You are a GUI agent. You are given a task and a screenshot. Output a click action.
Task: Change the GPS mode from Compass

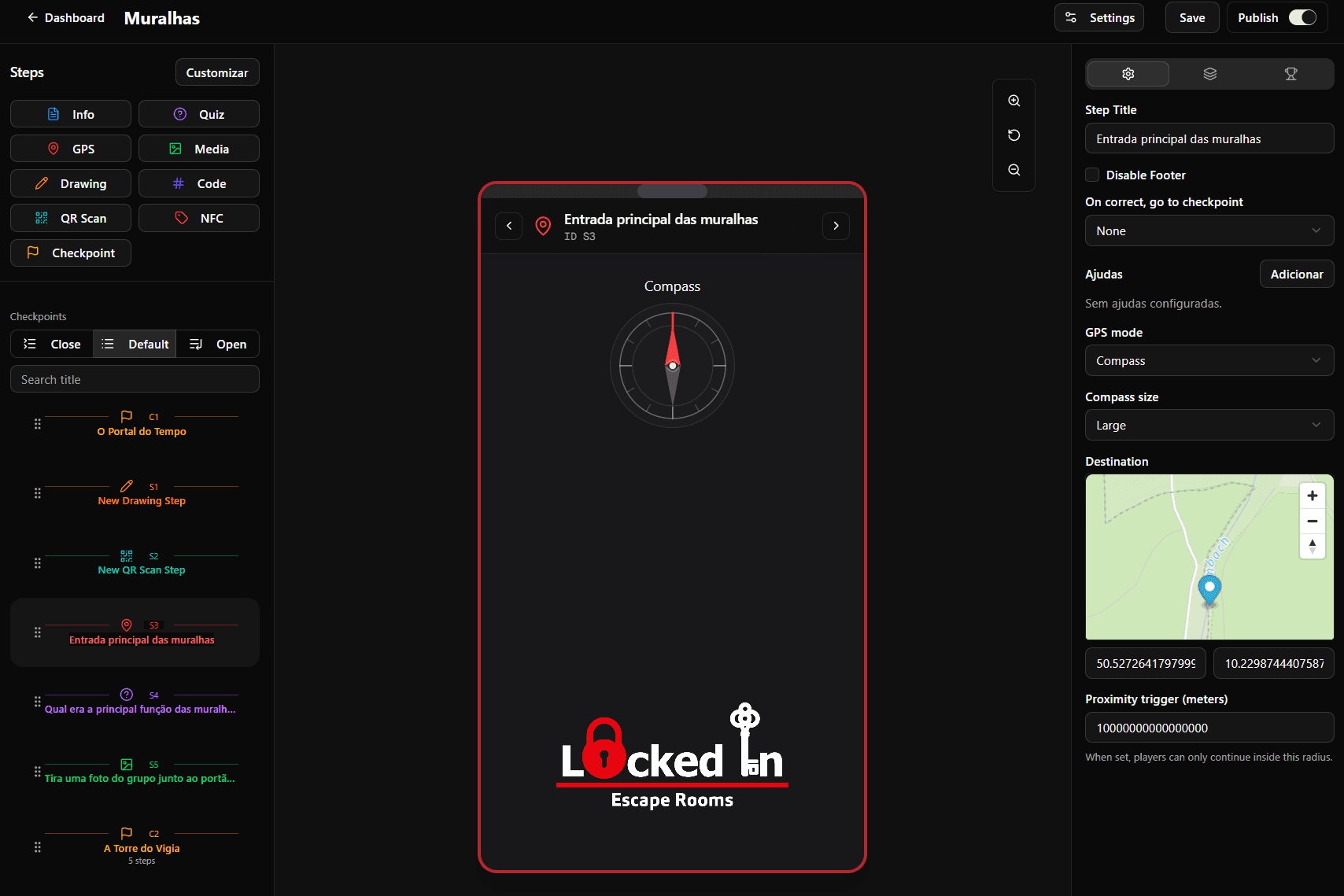(1209, 360)
